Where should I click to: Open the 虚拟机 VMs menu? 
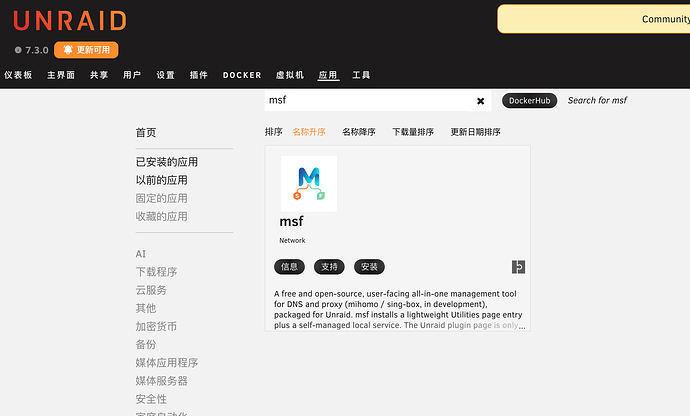coord(290,75)
